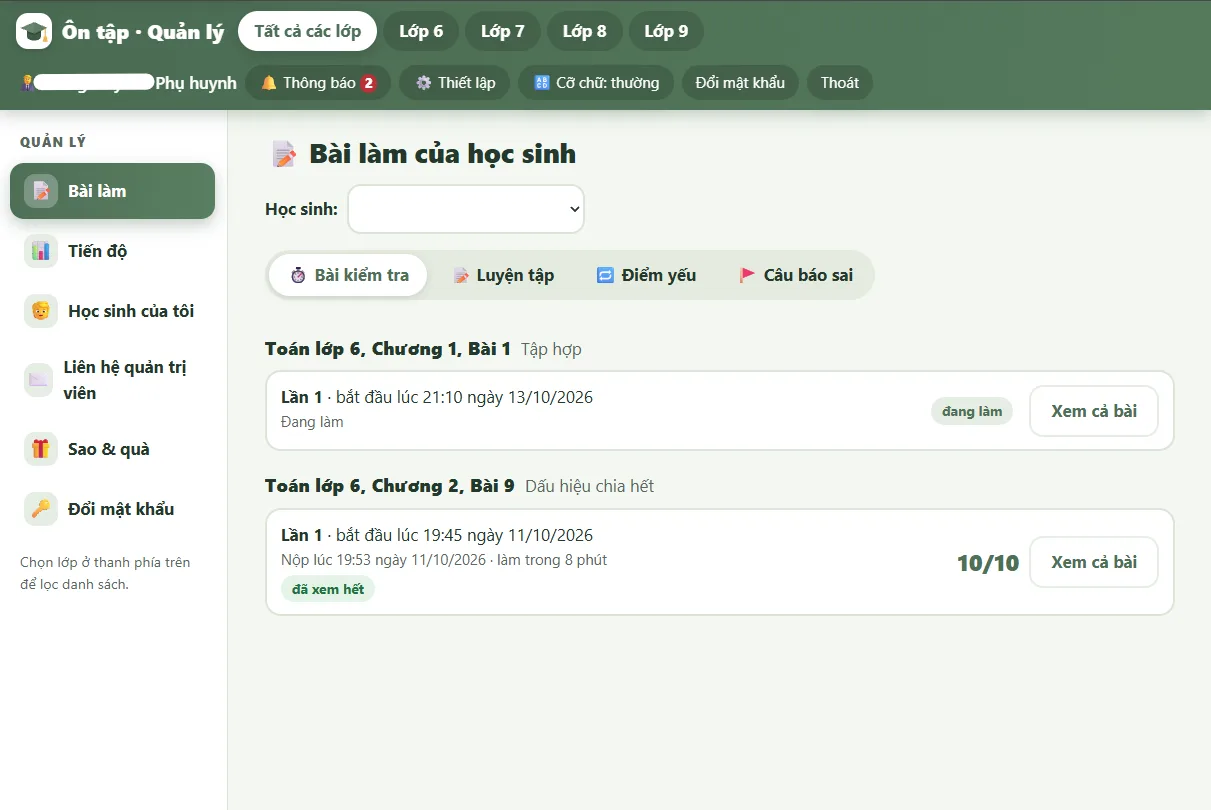The image size is (1211, 810).
Task: Filter by Lớp 9
Action: 666,31
